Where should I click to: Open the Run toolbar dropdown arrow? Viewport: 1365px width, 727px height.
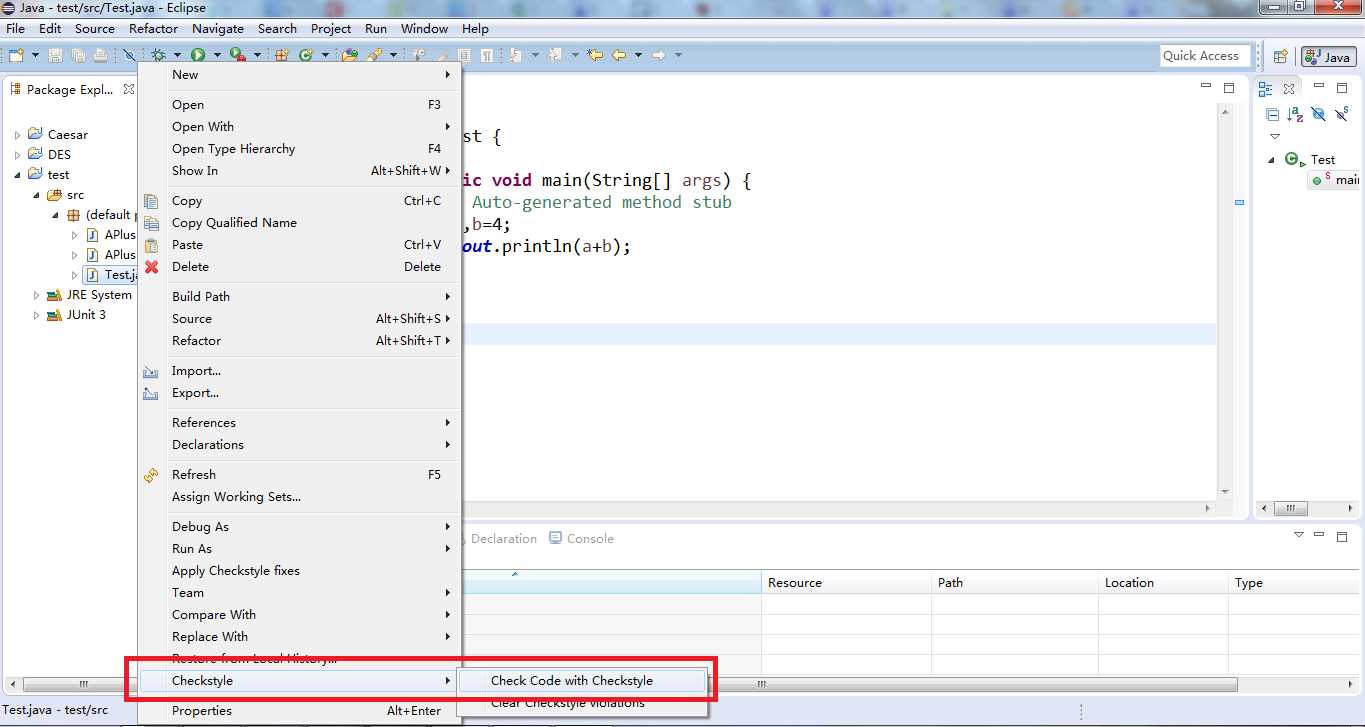coord(217,55)
